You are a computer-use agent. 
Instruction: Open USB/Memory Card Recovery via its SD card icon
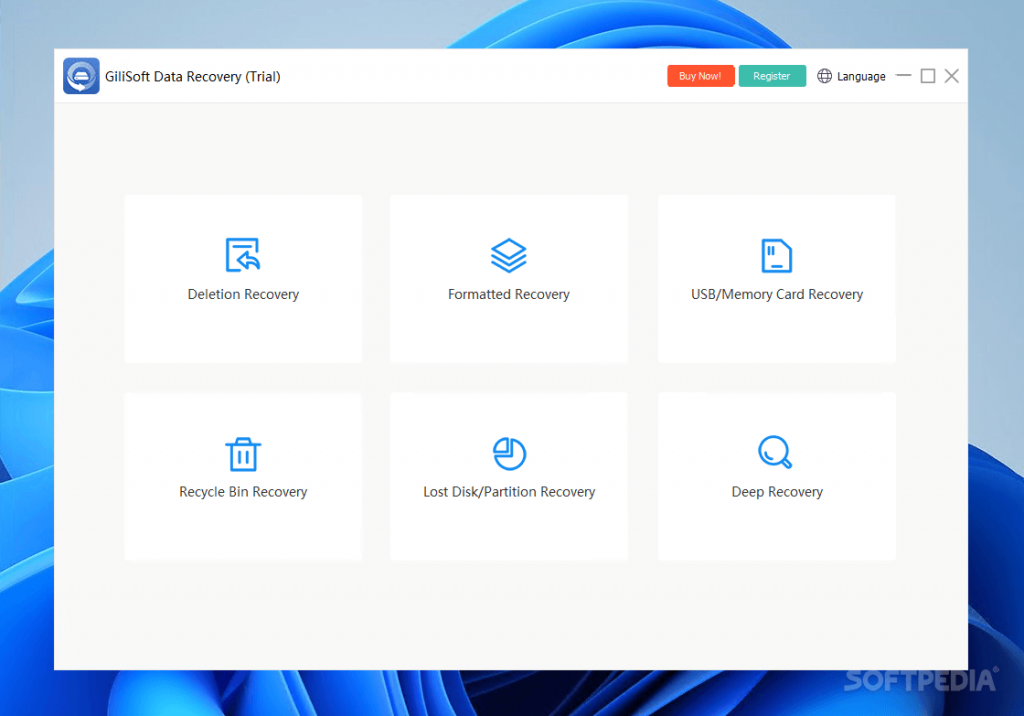pos(777,254)
